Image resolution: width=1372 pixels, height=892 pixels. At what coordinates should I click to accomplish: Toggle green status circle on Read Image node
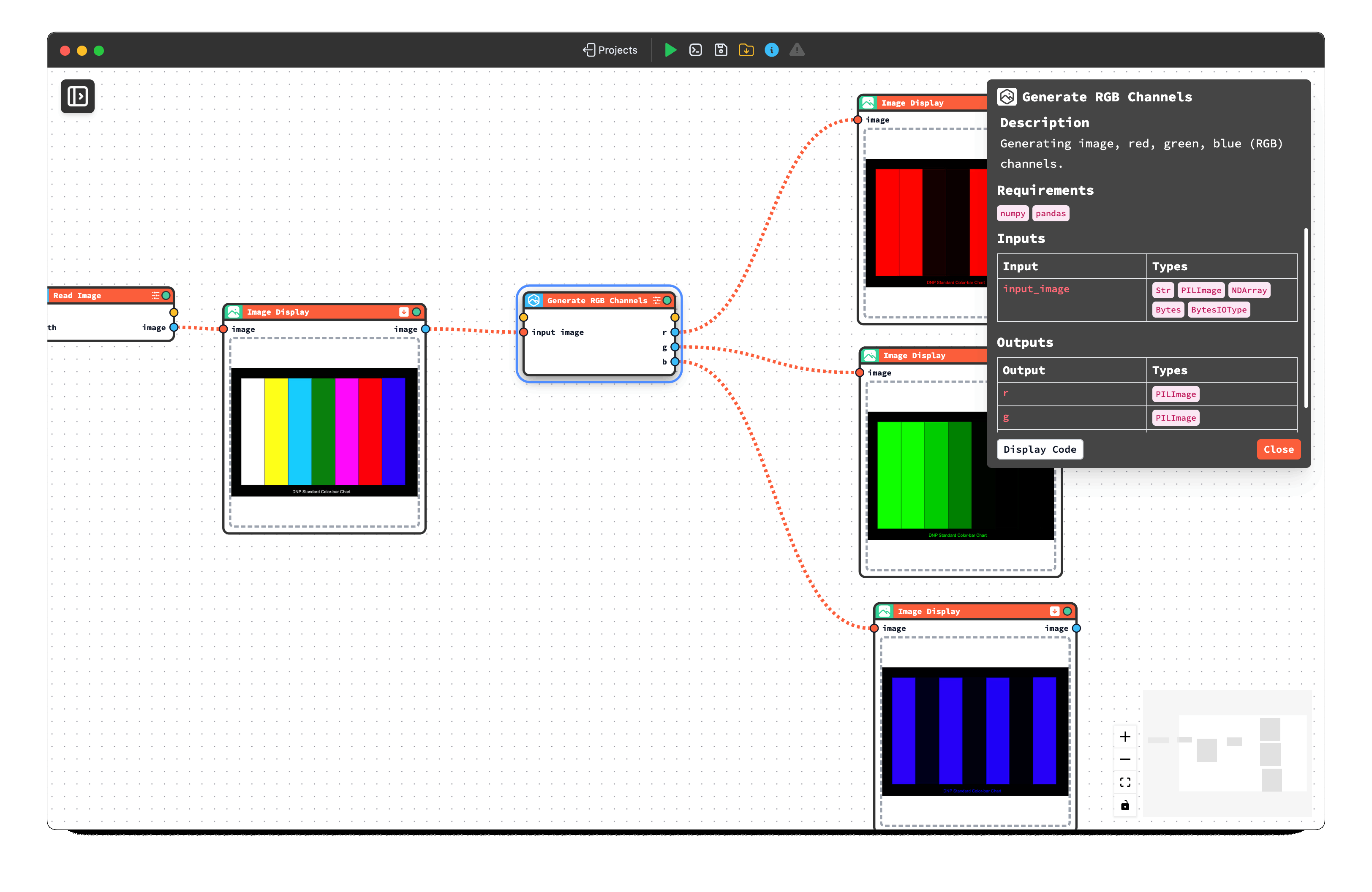[x=166, y=296]
